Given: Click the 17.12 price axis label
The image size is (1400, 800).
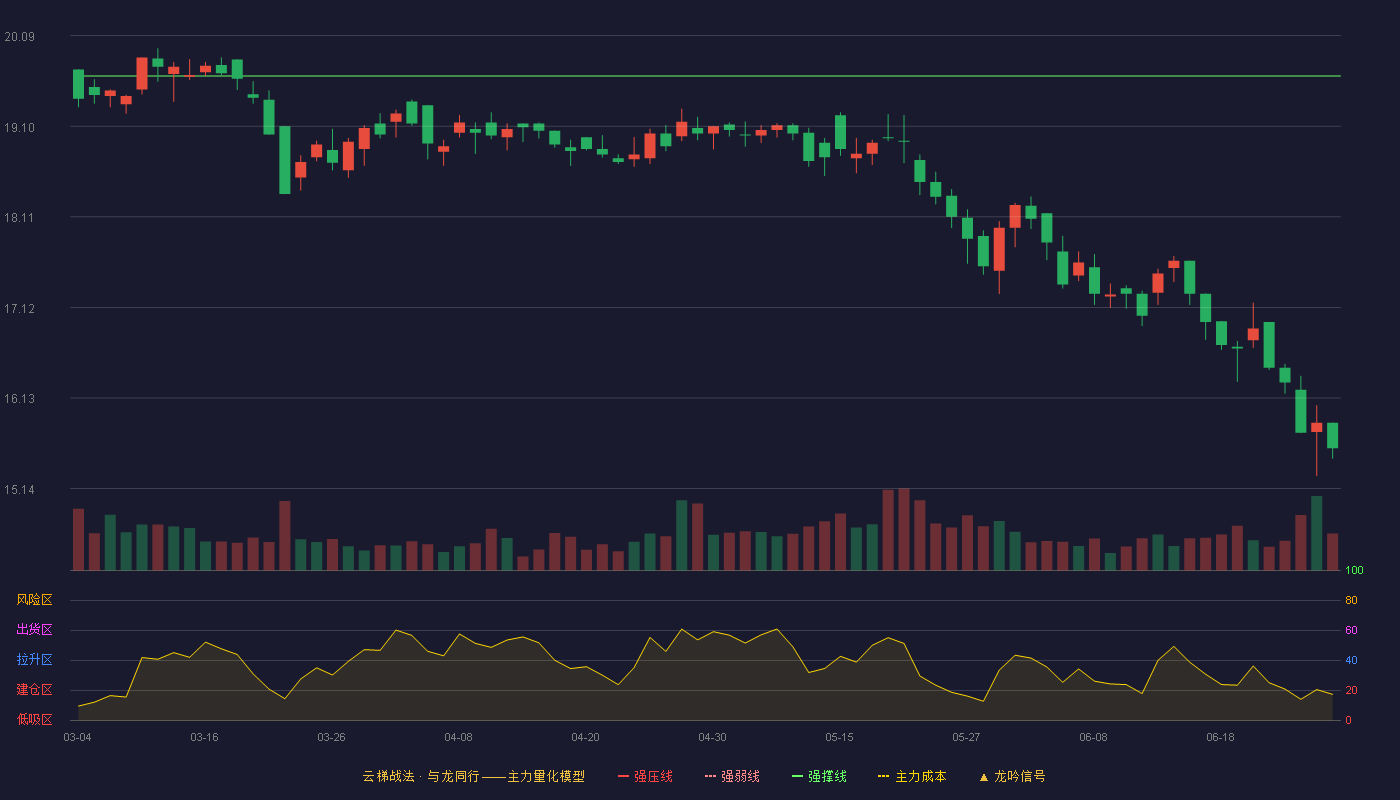Looking at the screenshot, I should [19, 309].
